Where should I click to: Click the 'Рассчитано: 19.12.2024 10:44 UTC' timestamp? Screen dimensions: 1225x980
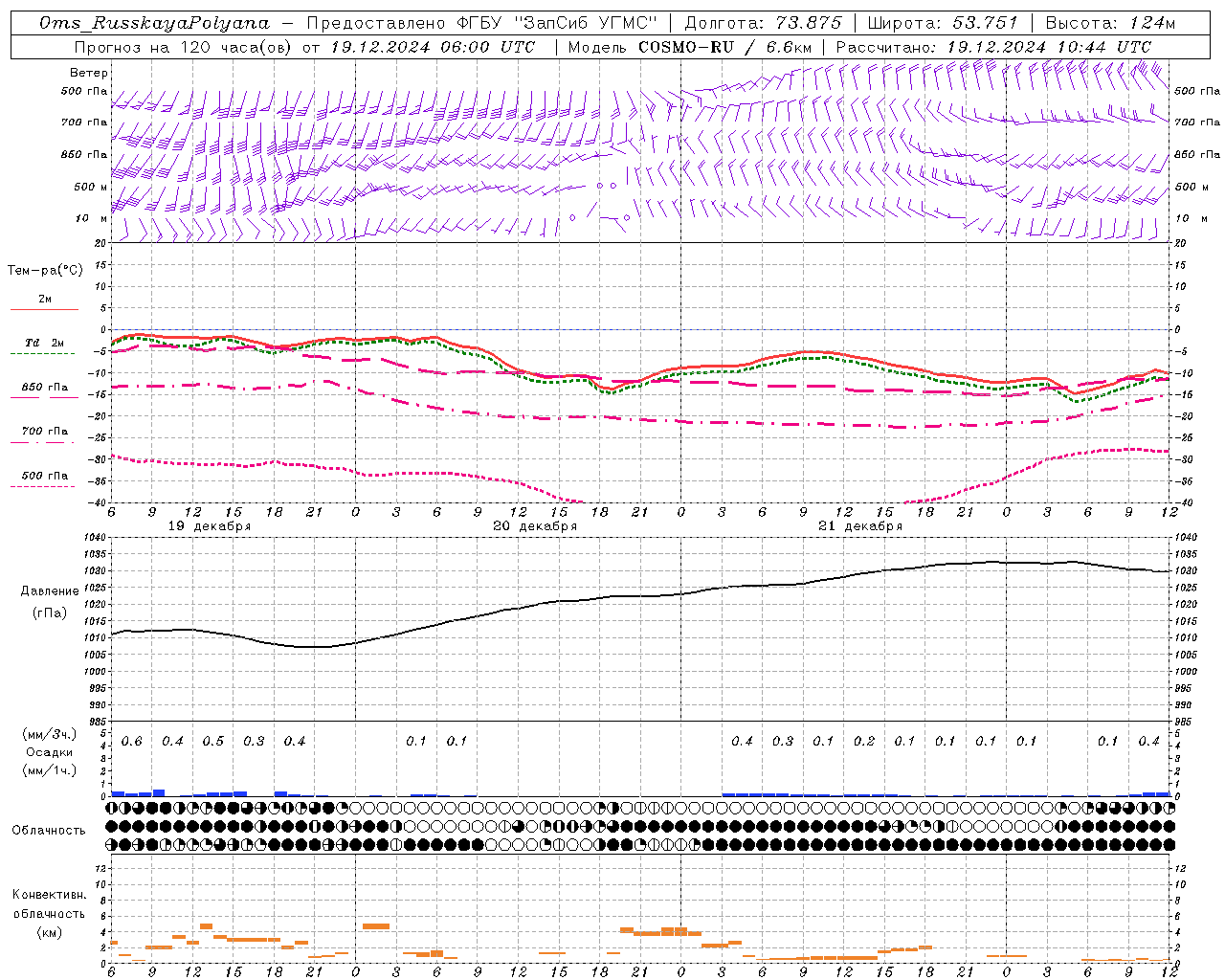click(x=993, y=47)
